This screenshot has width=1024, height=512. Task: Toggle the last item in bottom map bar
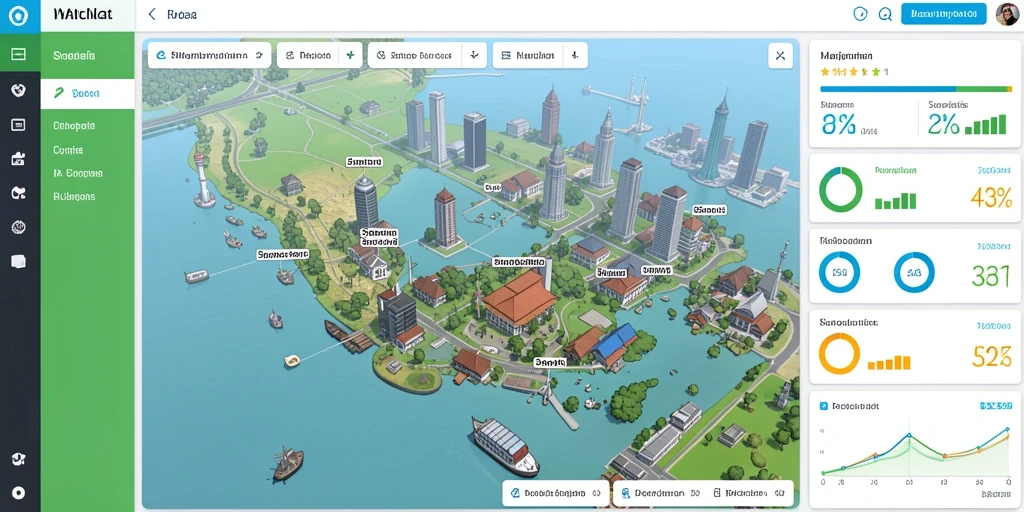pos(750,493)
